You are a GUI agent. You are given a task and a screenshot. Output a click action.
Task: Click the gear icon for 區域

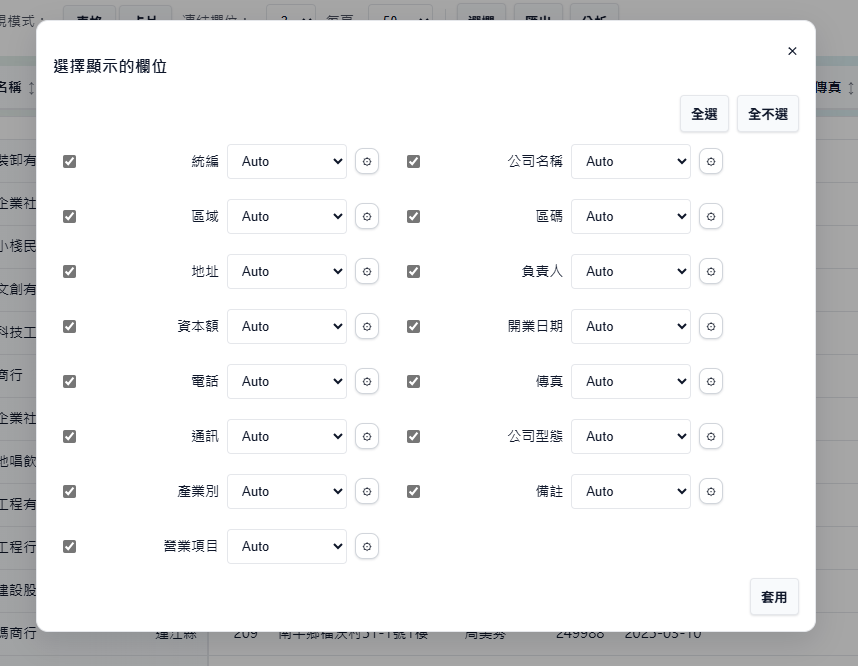367,216
